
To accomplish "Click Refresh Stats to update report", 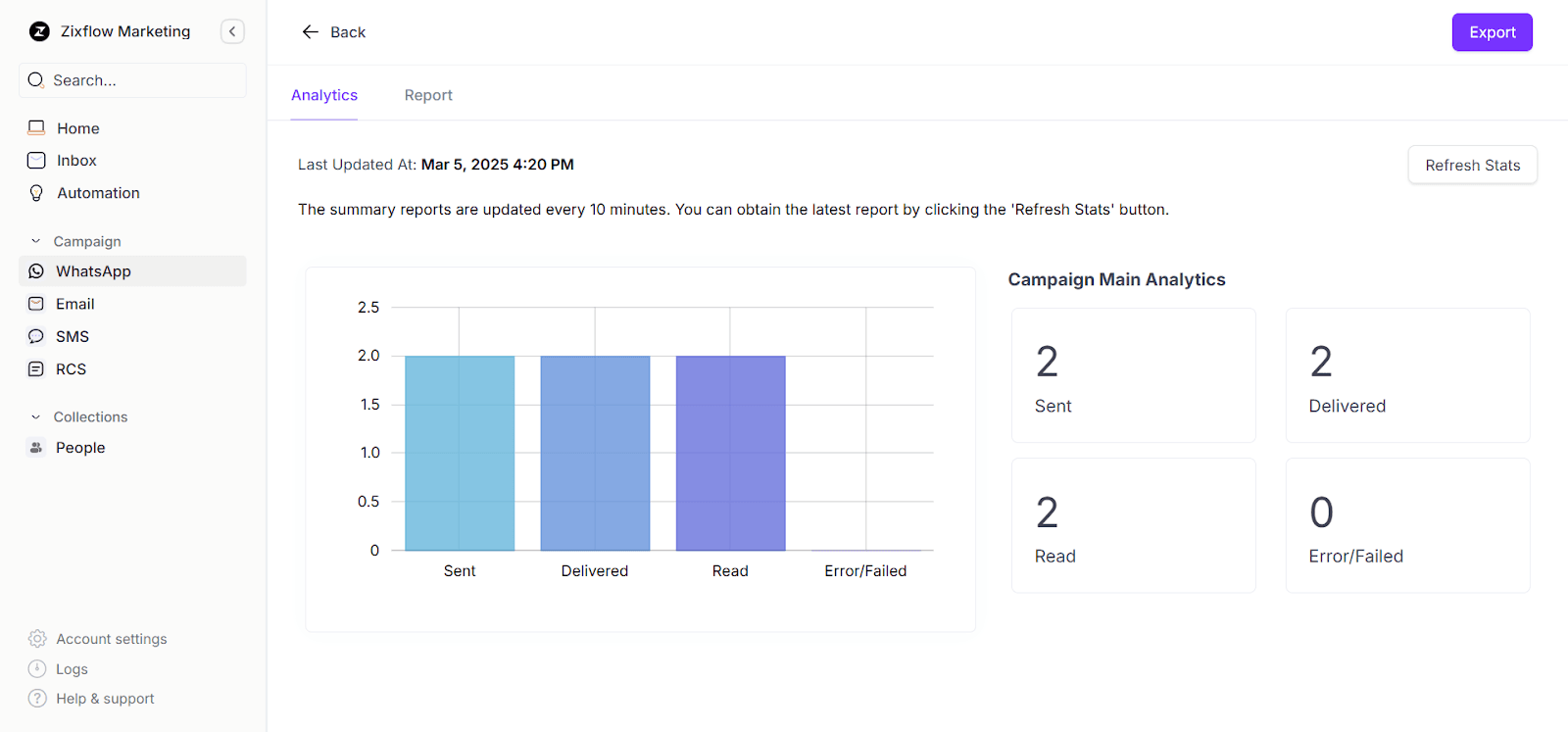I will (1471, 165).
